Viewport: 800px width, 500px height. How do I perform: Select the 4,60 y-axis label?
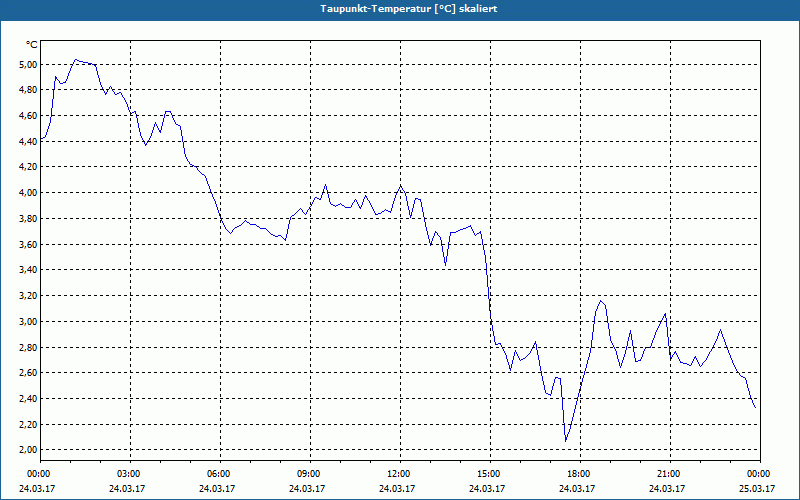click(28, 116)
